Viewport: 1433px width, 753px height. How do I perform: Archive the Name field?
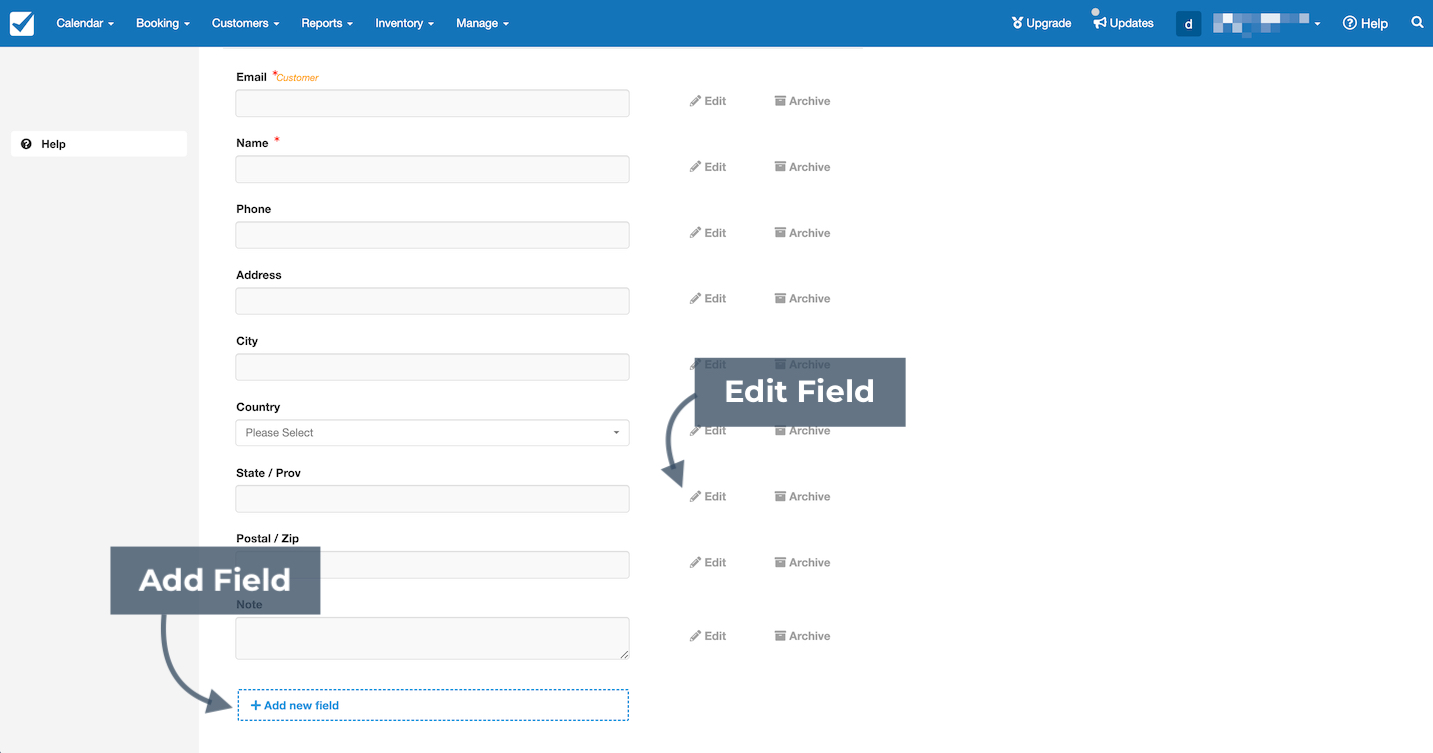point(802,167)
